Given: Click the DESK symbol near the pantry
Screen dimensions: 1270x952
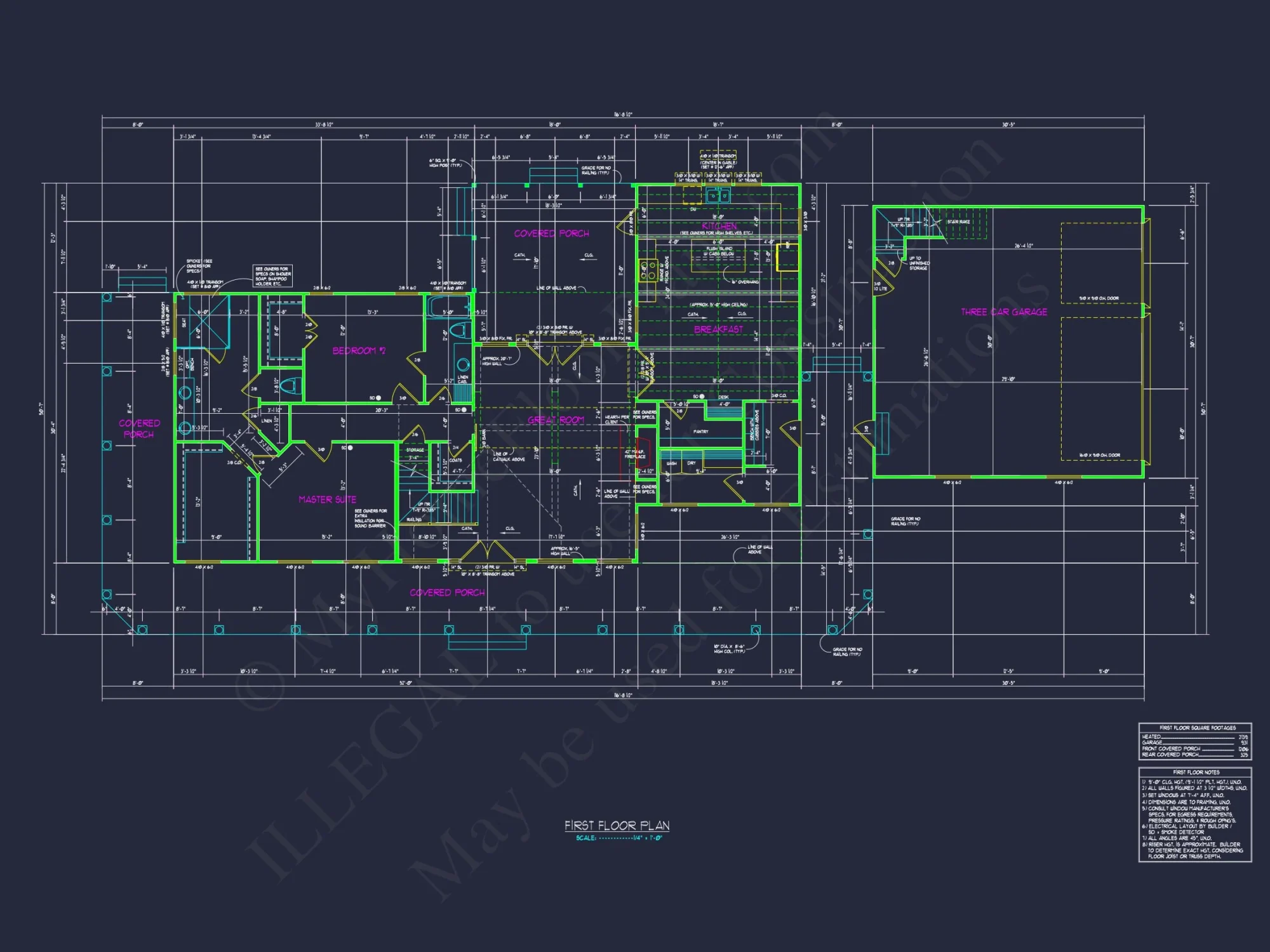Looking at the screenshot, I should [725, 397].
